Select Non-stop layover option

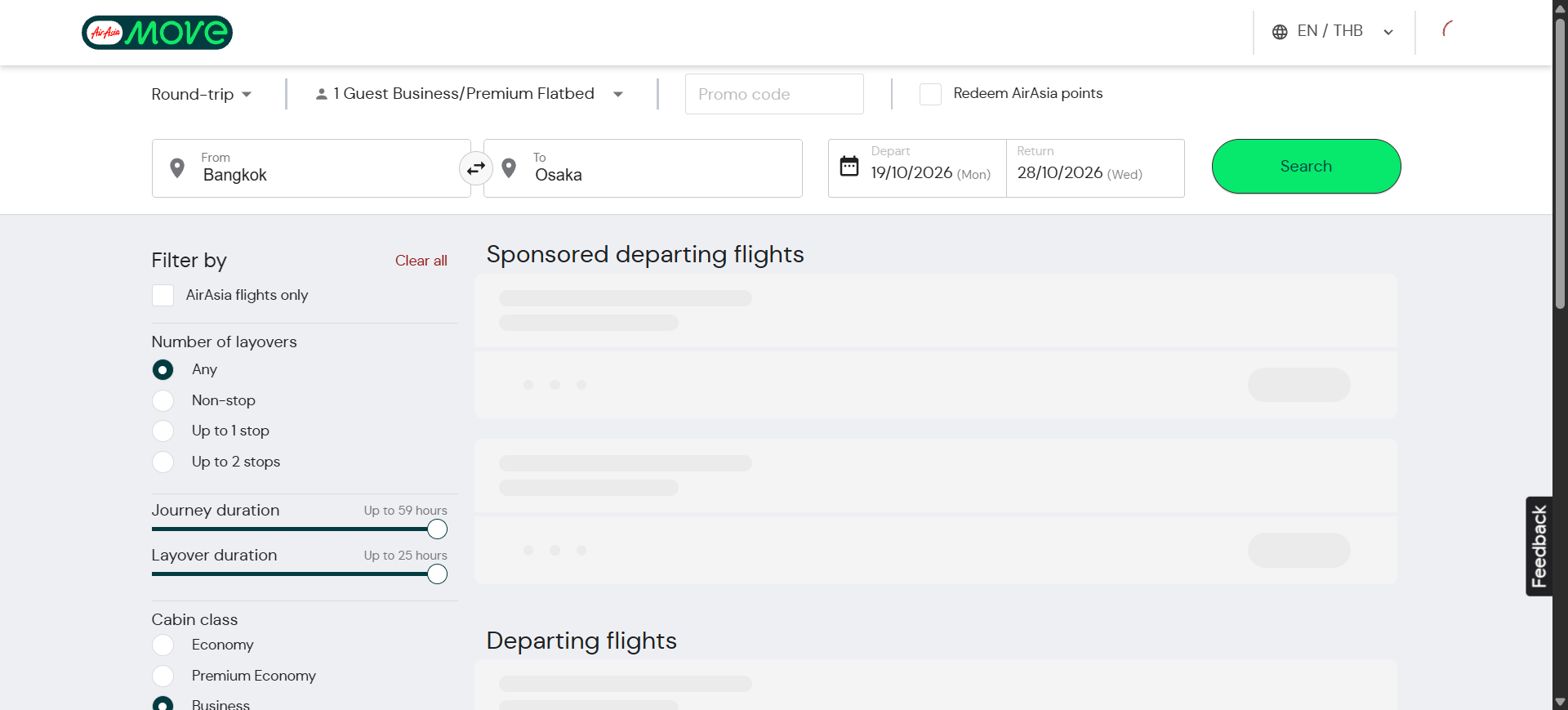pyautogui.click(x=163, y=400)
